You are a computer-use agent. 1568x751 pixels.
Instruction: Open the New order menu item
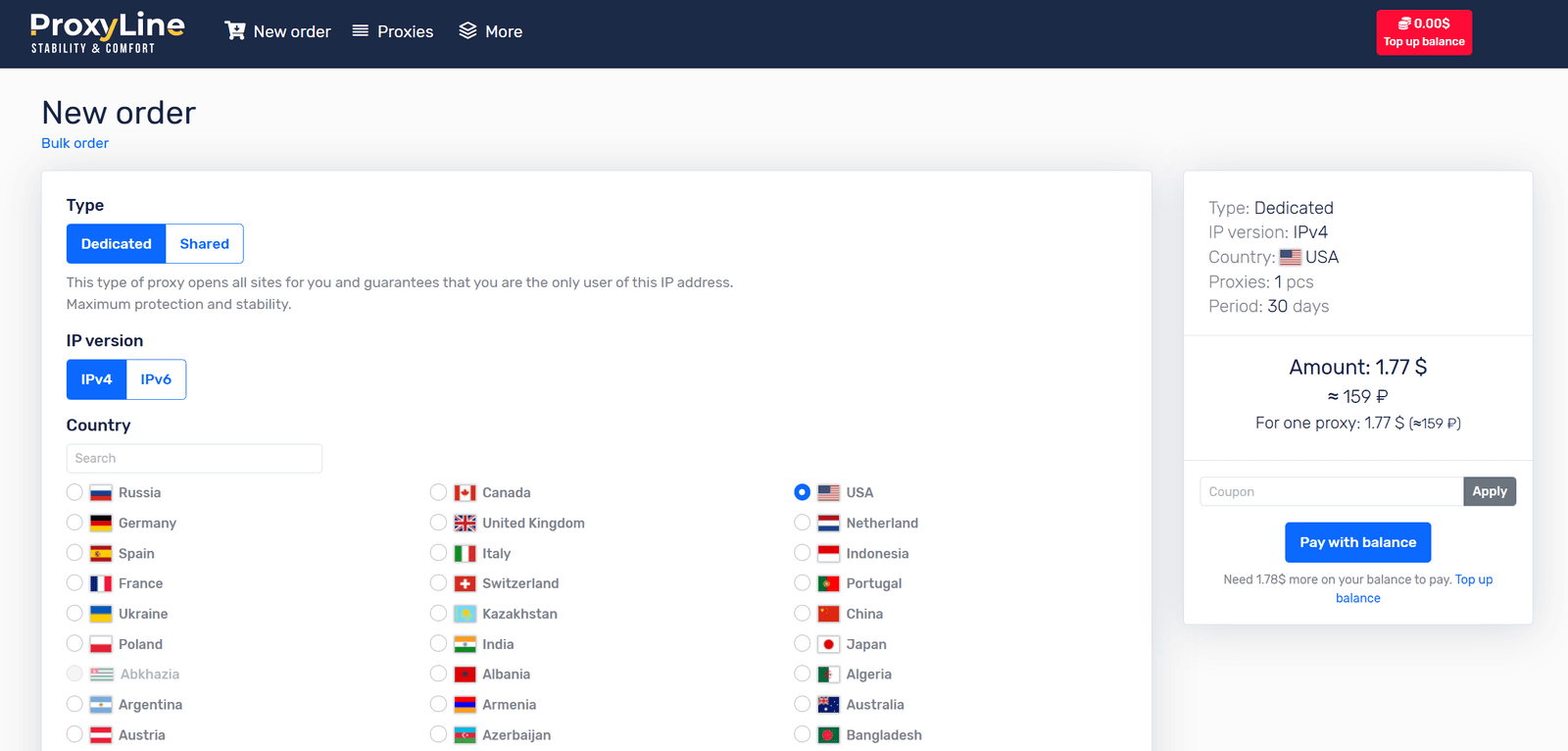(278, 31)
